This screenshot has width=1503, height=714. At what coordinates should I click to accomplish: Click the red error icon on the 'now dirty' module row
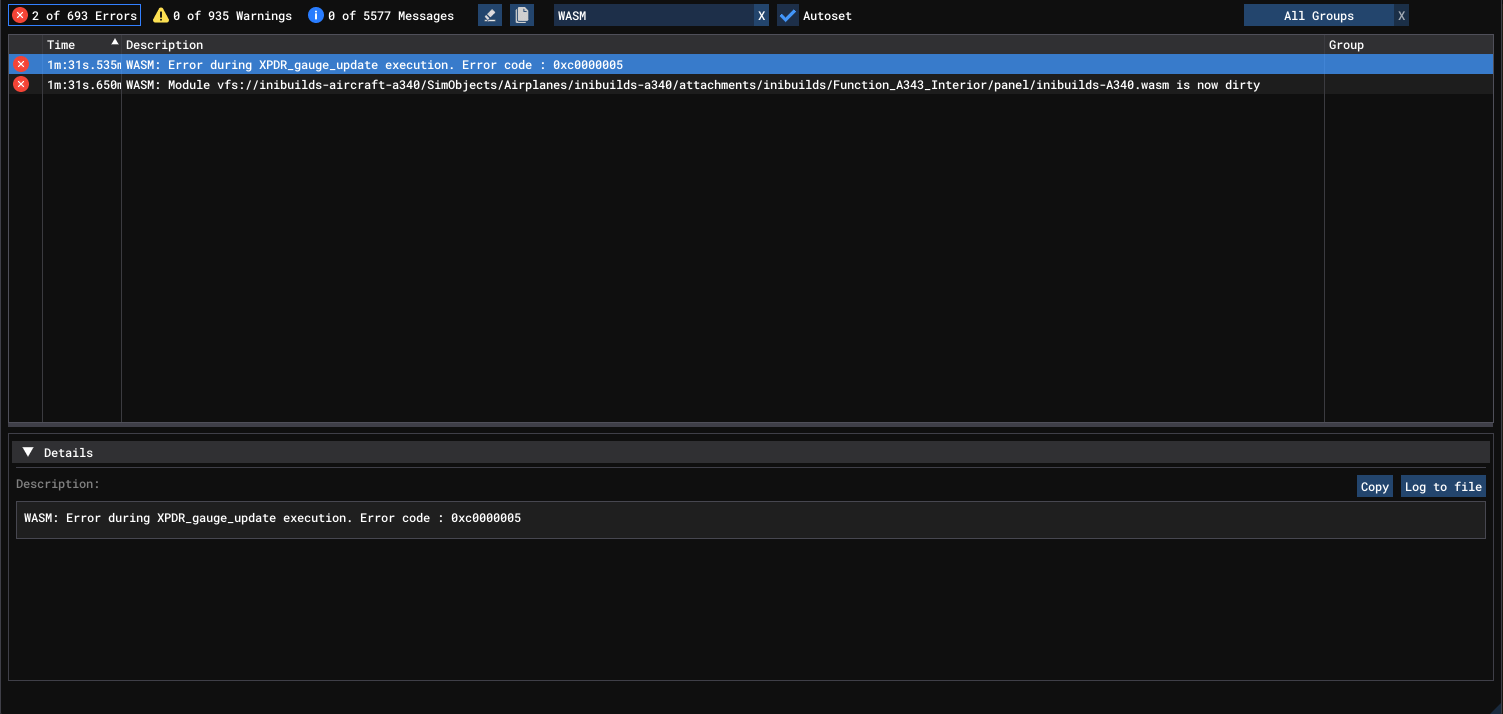21,85
